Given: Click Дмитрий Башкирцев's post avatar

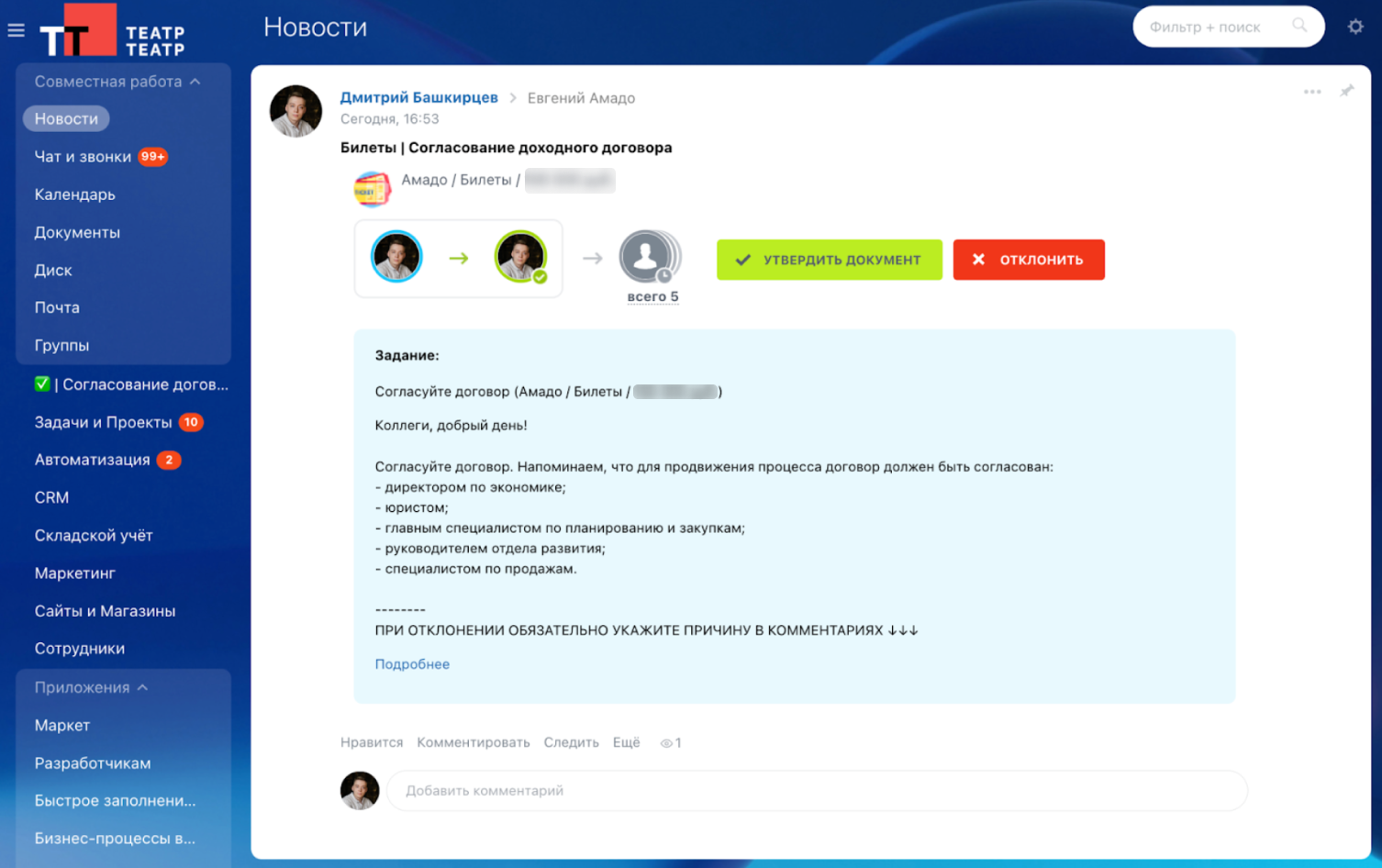Looking at the screenshot, I should tap(295, 111).
